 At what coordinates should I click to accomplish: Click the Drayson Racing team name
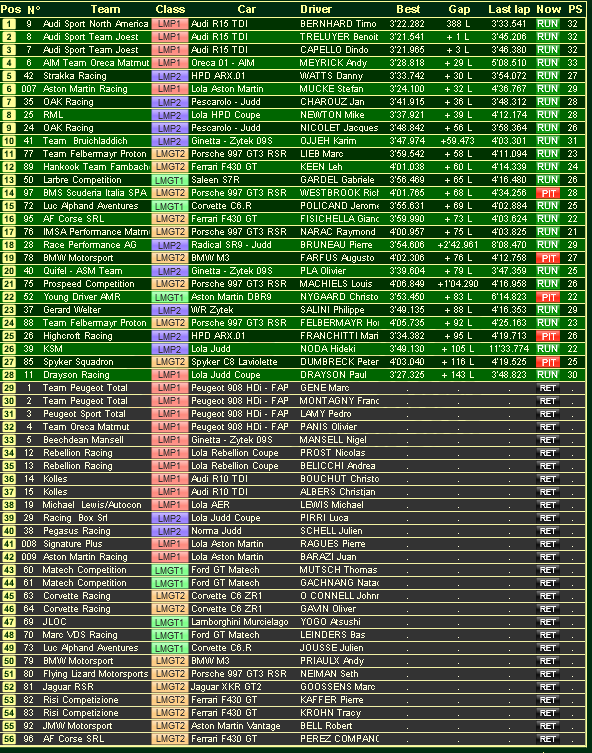pos(76,374)
